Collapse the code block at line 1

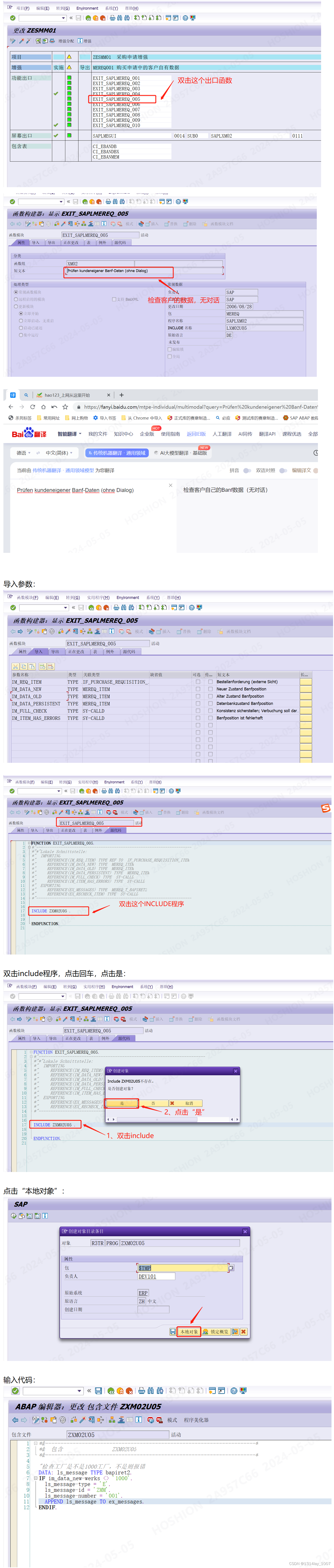click(35, 1443)
